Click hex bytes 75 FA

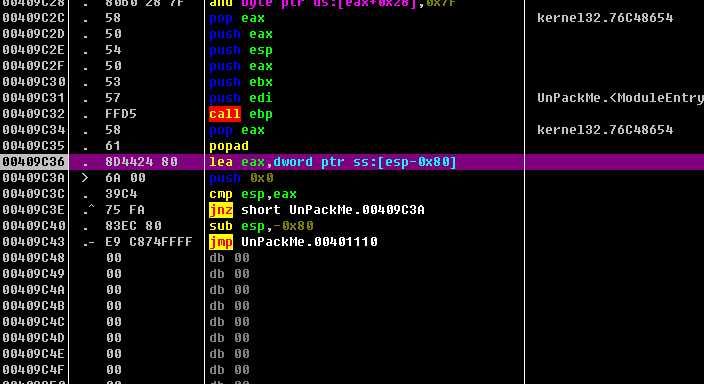pyautogui.click(x=125, y=210)
